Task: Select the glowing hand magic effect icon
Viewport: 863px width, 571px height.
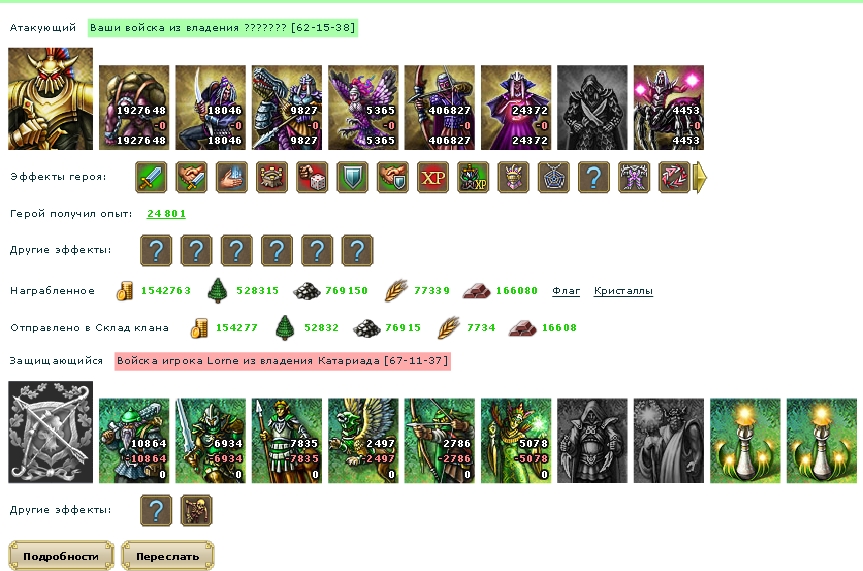Action: pos(231,177)
